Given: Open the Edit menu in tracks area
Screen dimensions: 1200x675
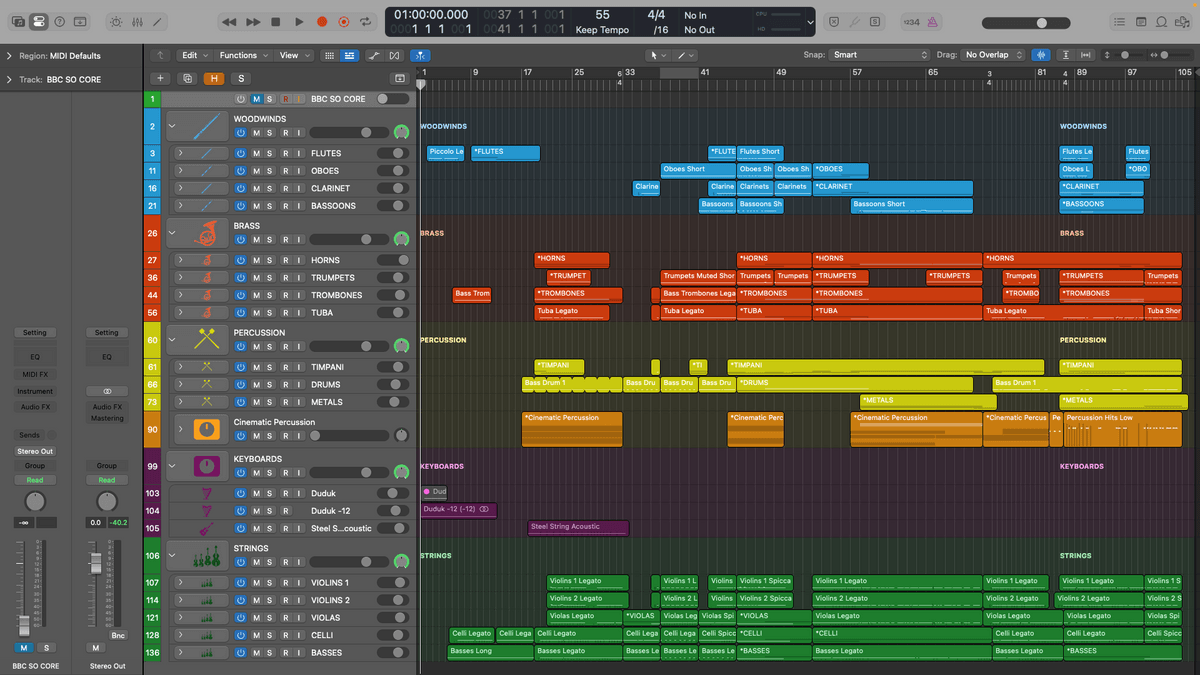Looking at the screenshot, I should pos(193,55).
